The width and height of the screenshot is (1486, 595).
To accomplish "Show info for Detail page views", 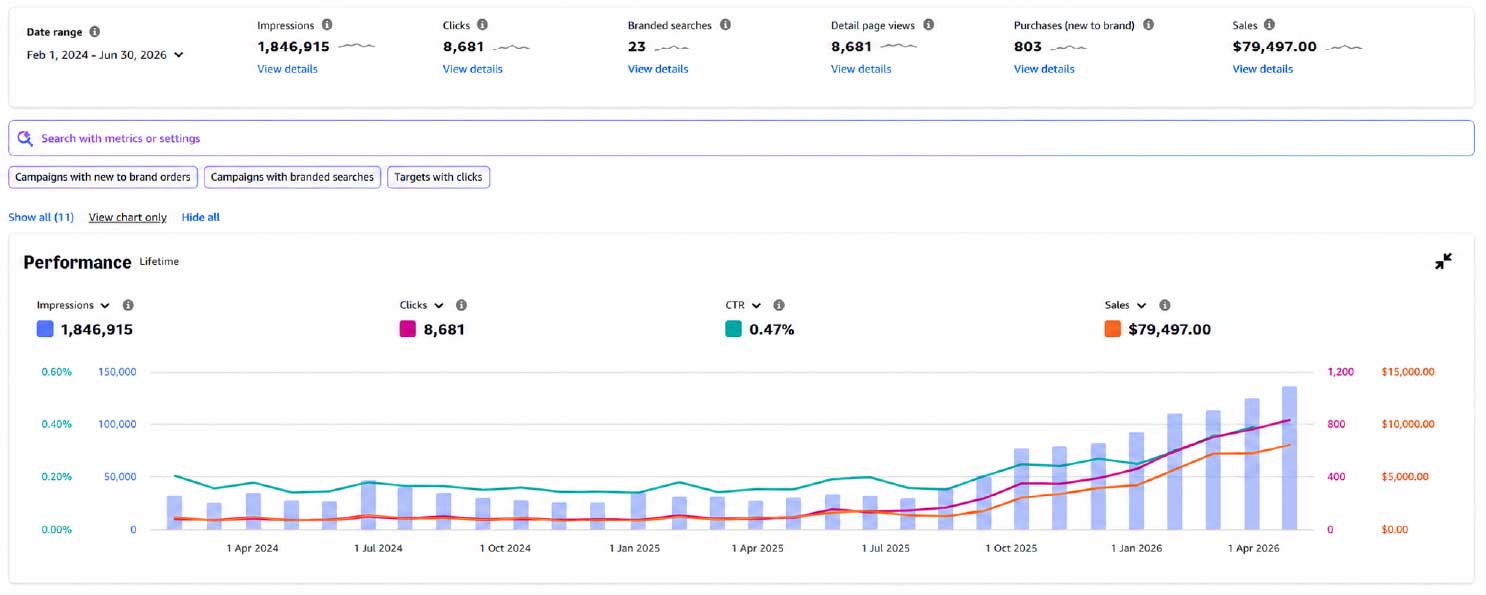I will (x=928, y=25).
